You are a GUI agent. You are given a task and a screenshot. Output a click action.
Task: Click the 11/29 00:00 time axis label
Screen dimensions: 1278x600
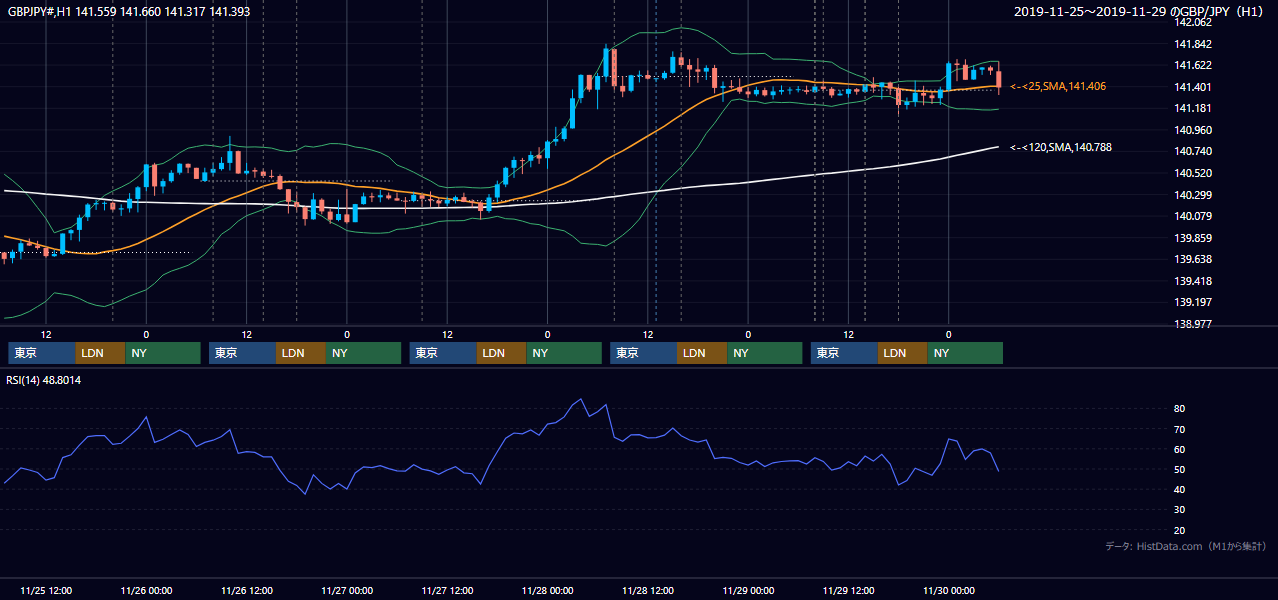coord(749,590)
